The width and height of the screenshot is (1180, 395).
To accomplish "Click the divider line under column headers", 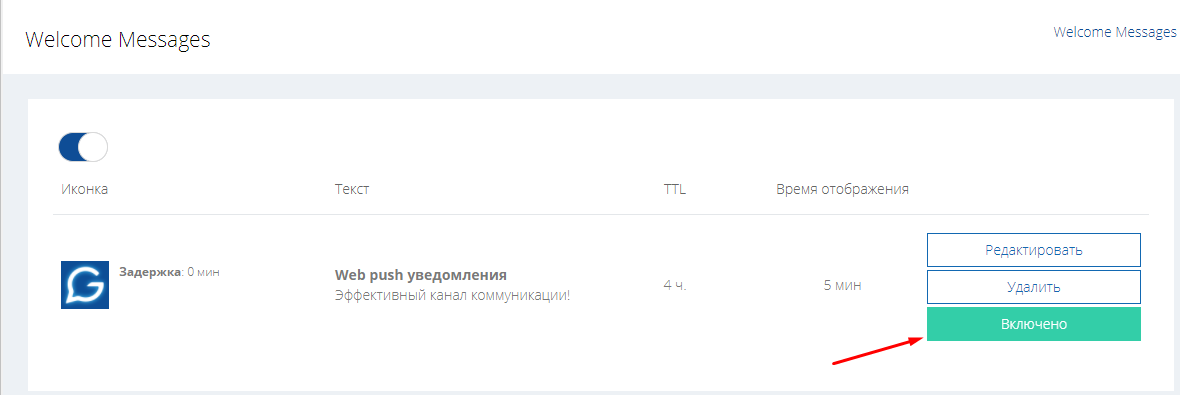I will 601,215.
